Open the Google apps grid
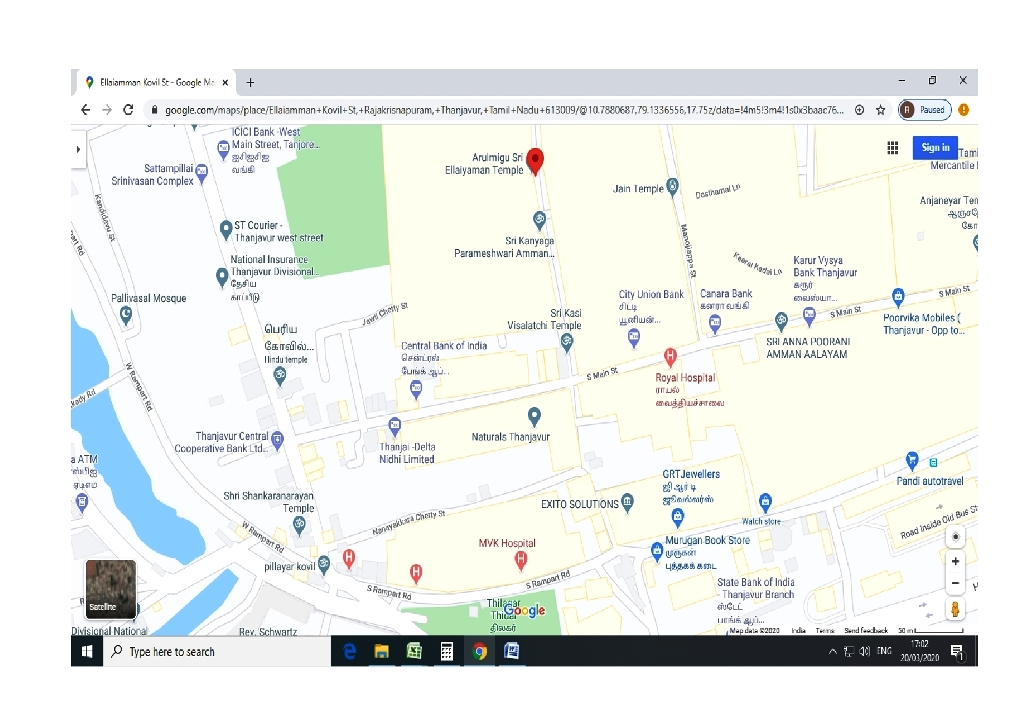1024x724 pixels. click(893, 148)
